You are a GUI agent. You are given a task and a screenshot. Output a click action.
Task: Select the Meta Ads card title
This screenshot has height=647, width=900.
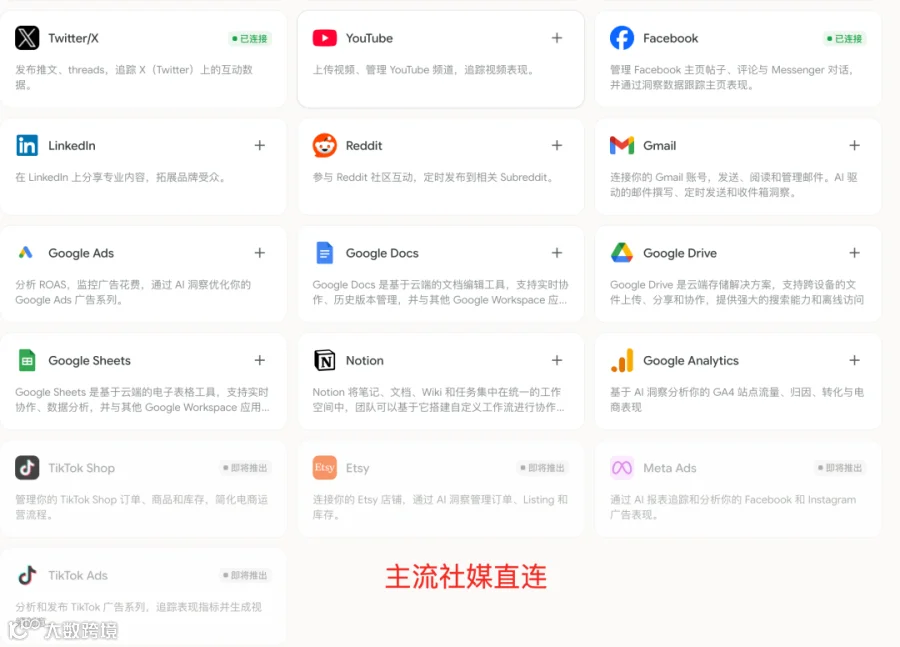click(x=669, y=468)
